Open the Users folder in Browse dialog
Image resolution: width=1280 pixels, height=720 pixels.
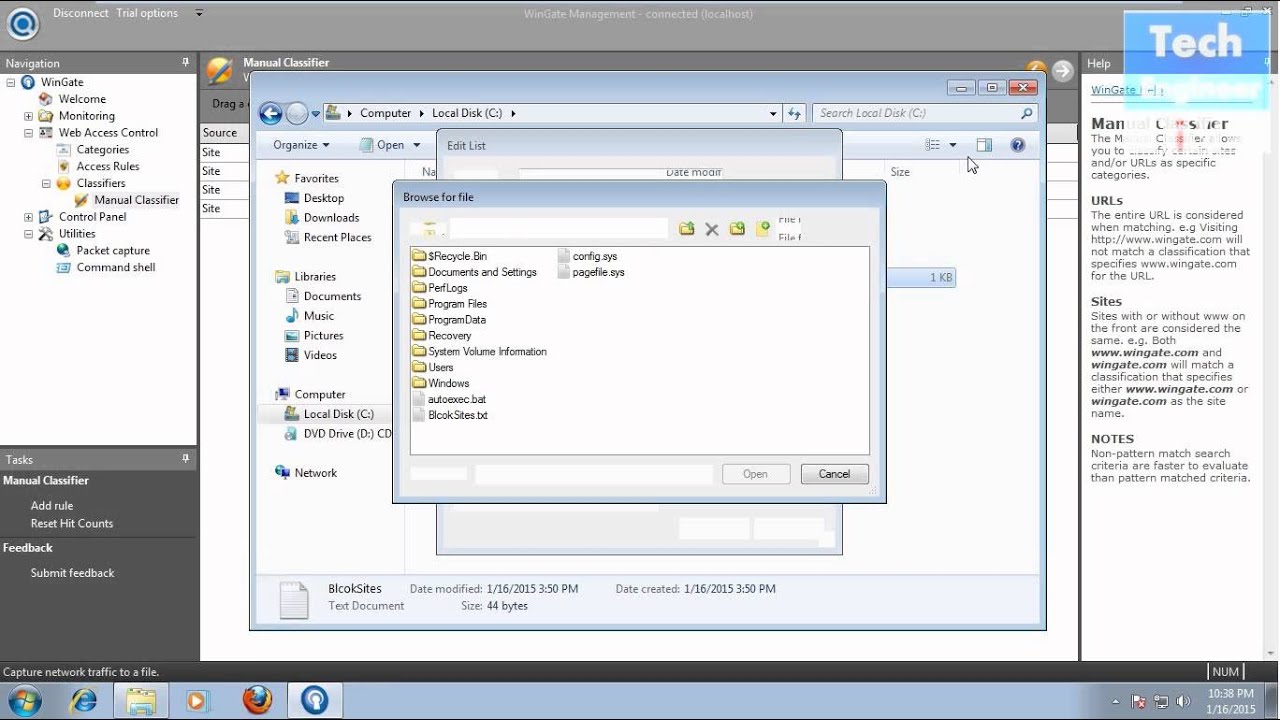pyautogui.click(x=433, y=367)
